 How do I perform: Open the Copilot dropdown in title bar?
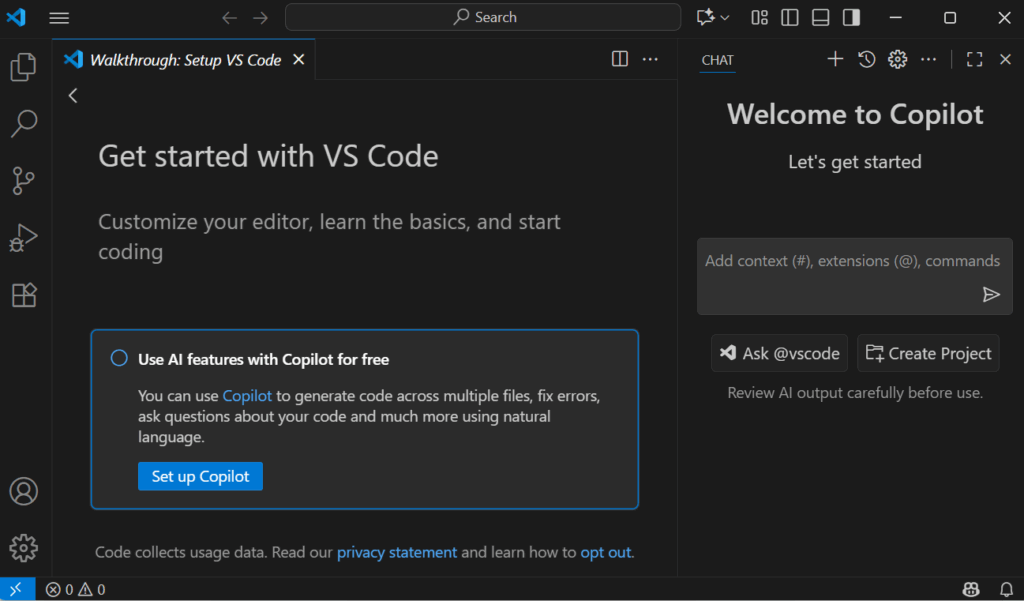coord(713,17)
